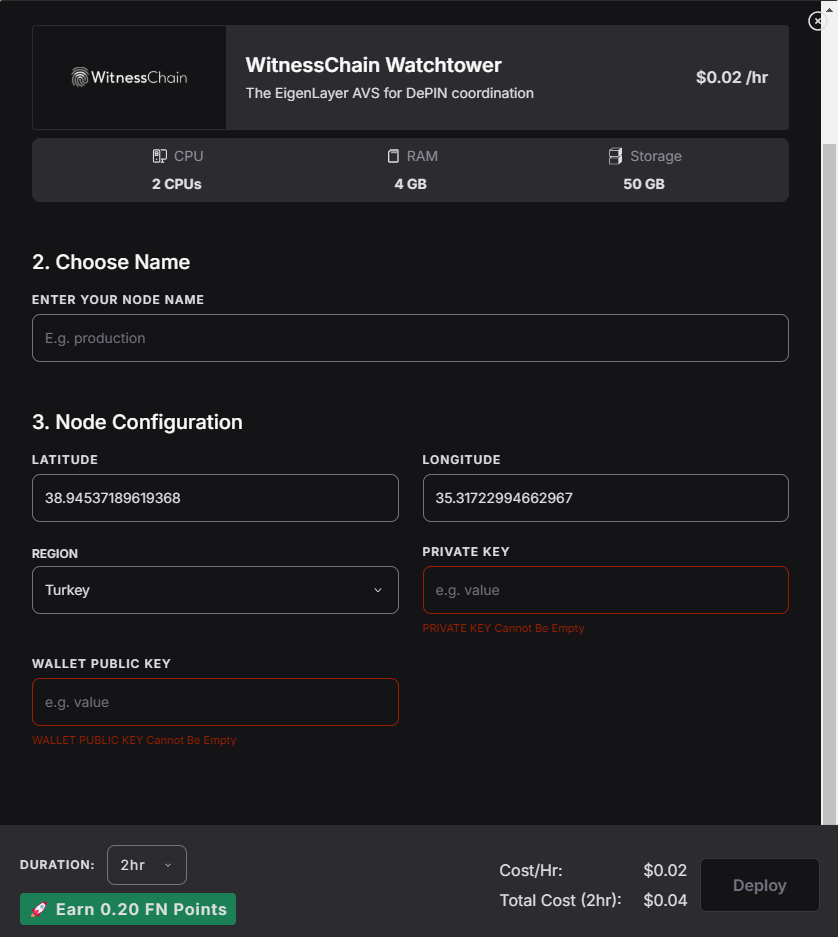This screenshot has width=838, height=937.
Task: Click 'The EigenLayer AVS for DePIN coordination' subtitle
Action: pos(390,93)
